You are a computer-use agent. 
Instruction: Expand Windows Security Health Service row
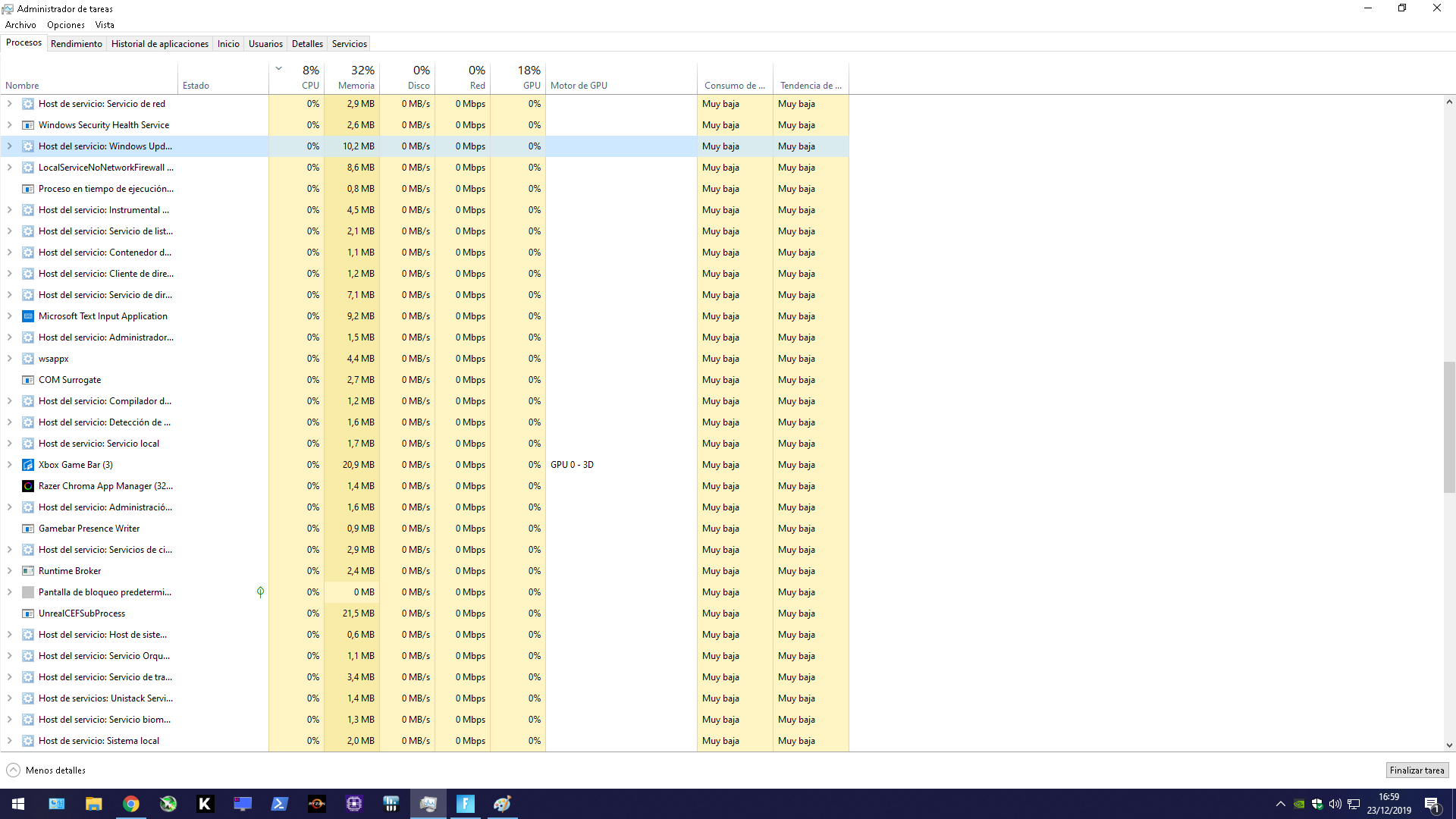[x=10, y=125]
